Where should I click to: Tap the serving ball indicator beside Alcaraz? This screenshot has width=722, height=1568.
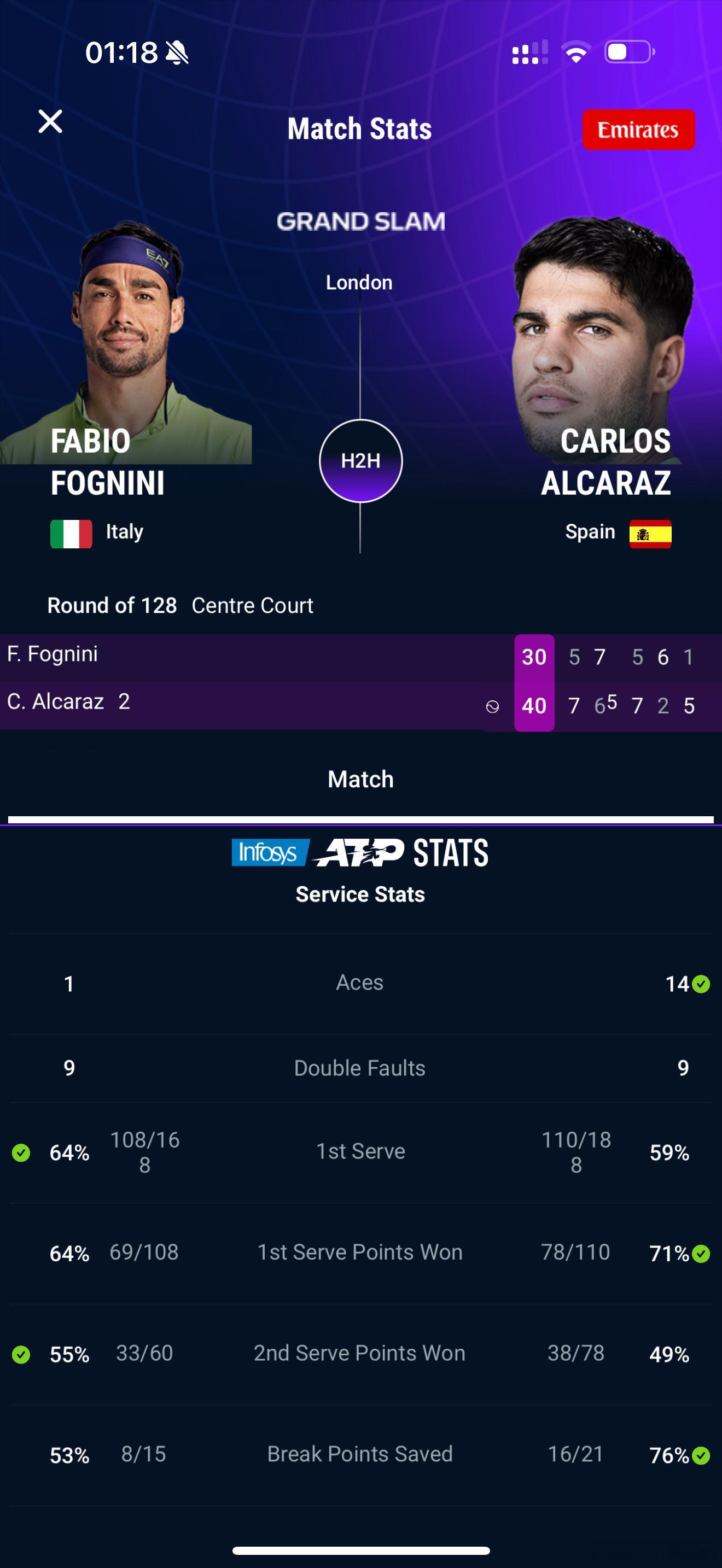(x=492, y=706)
